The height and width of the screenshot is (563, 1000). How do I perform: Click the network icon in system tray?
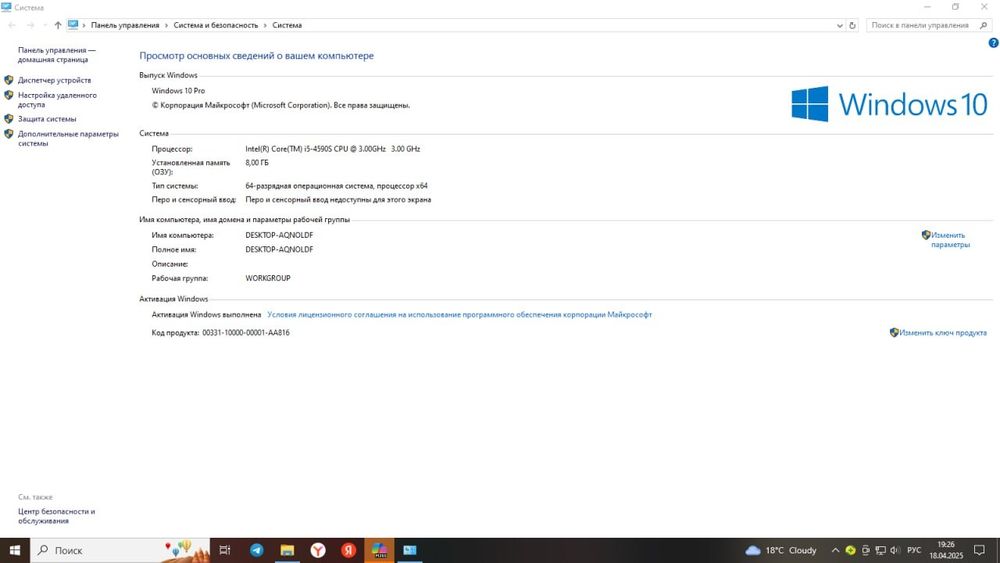881,550
